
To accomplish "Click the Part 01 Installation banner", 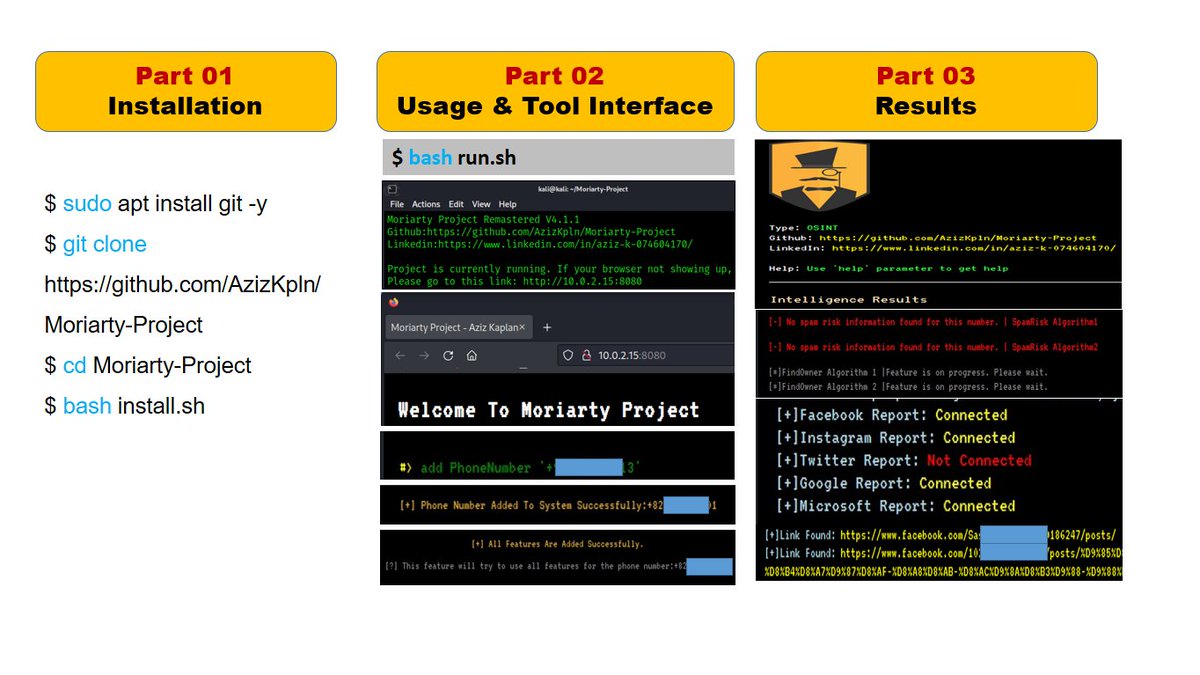I will tap(186, 91).
